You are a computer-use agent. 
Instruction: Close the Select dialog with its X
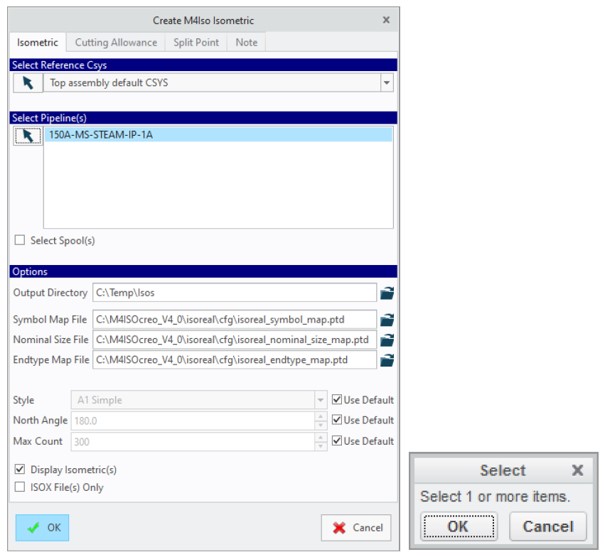coord(577,470)
